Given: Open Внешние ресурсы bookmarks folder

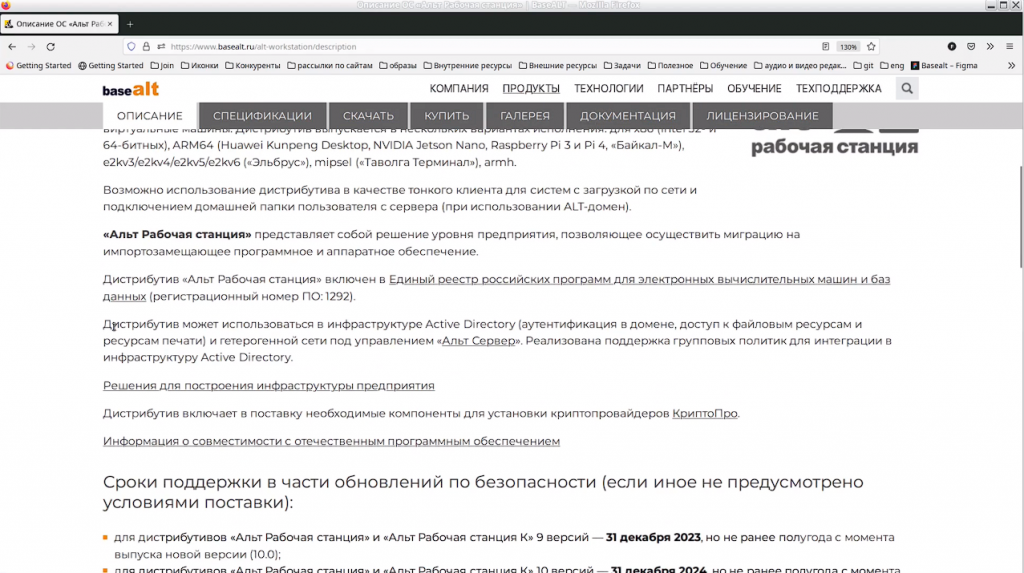Looking at the screenshot, I should tap(558, 65).
